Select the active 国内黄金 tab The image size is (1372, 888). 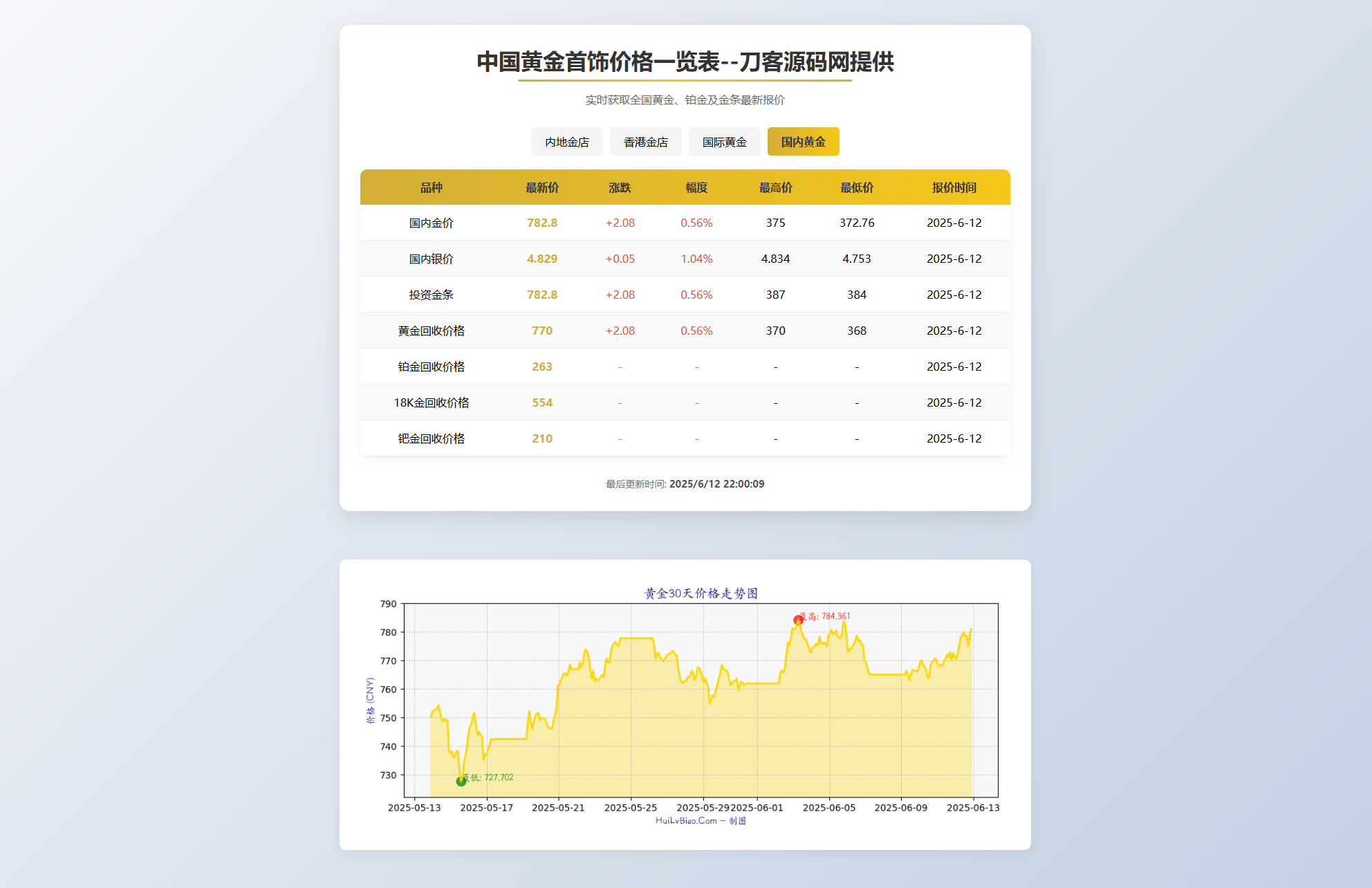803,141
